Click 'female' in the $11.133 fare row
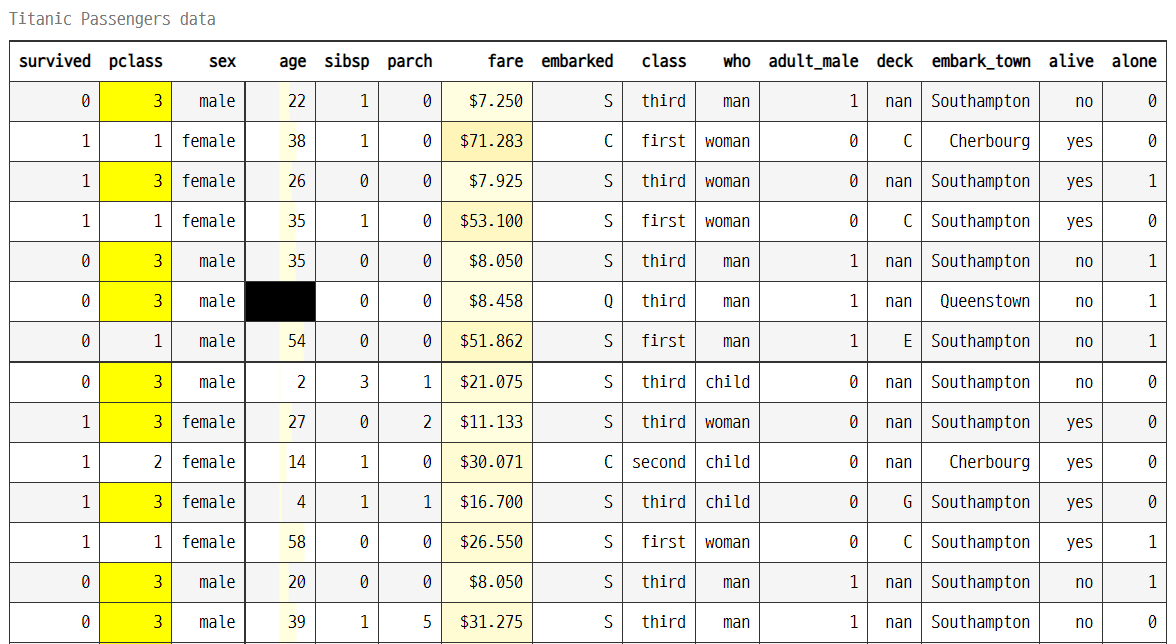 click(208, 422)
